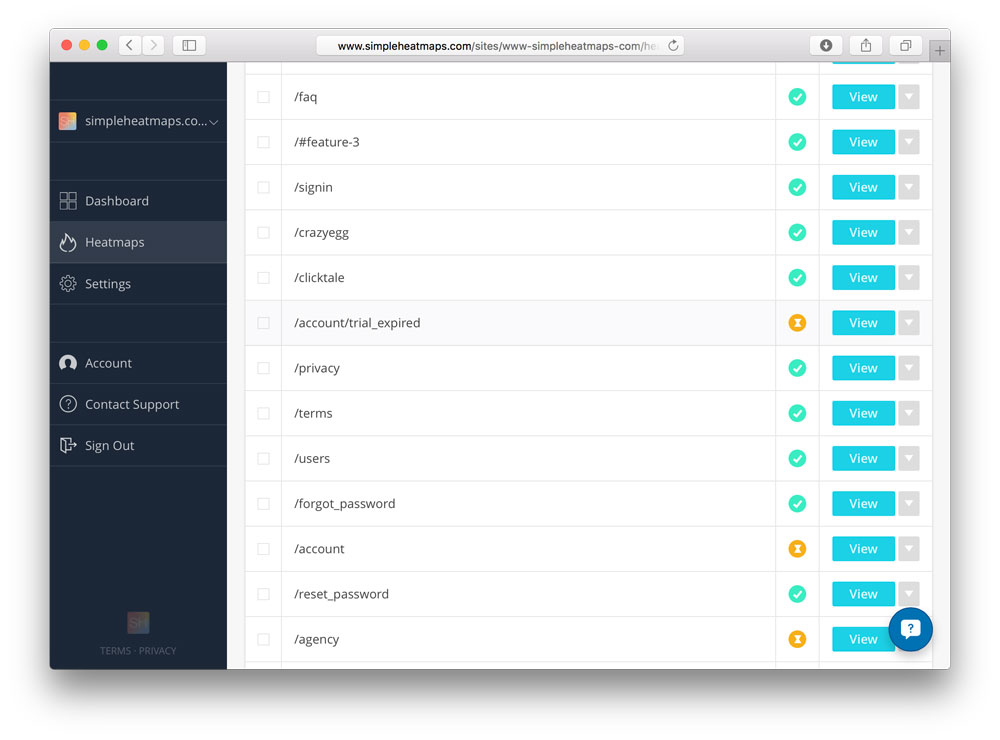1000x740 pixels.
Task: Click the /agency page path text
Action: [316, 639]
